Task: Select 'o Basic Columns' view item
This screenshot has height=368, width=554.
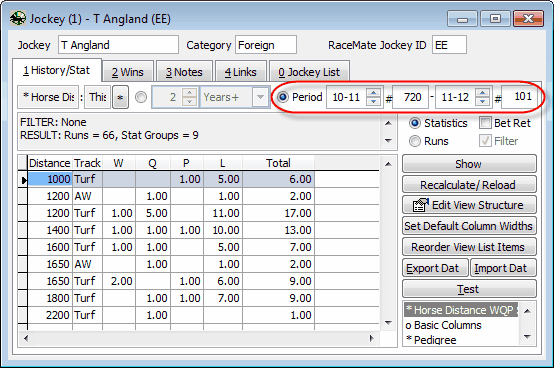Action: [461, 325]
